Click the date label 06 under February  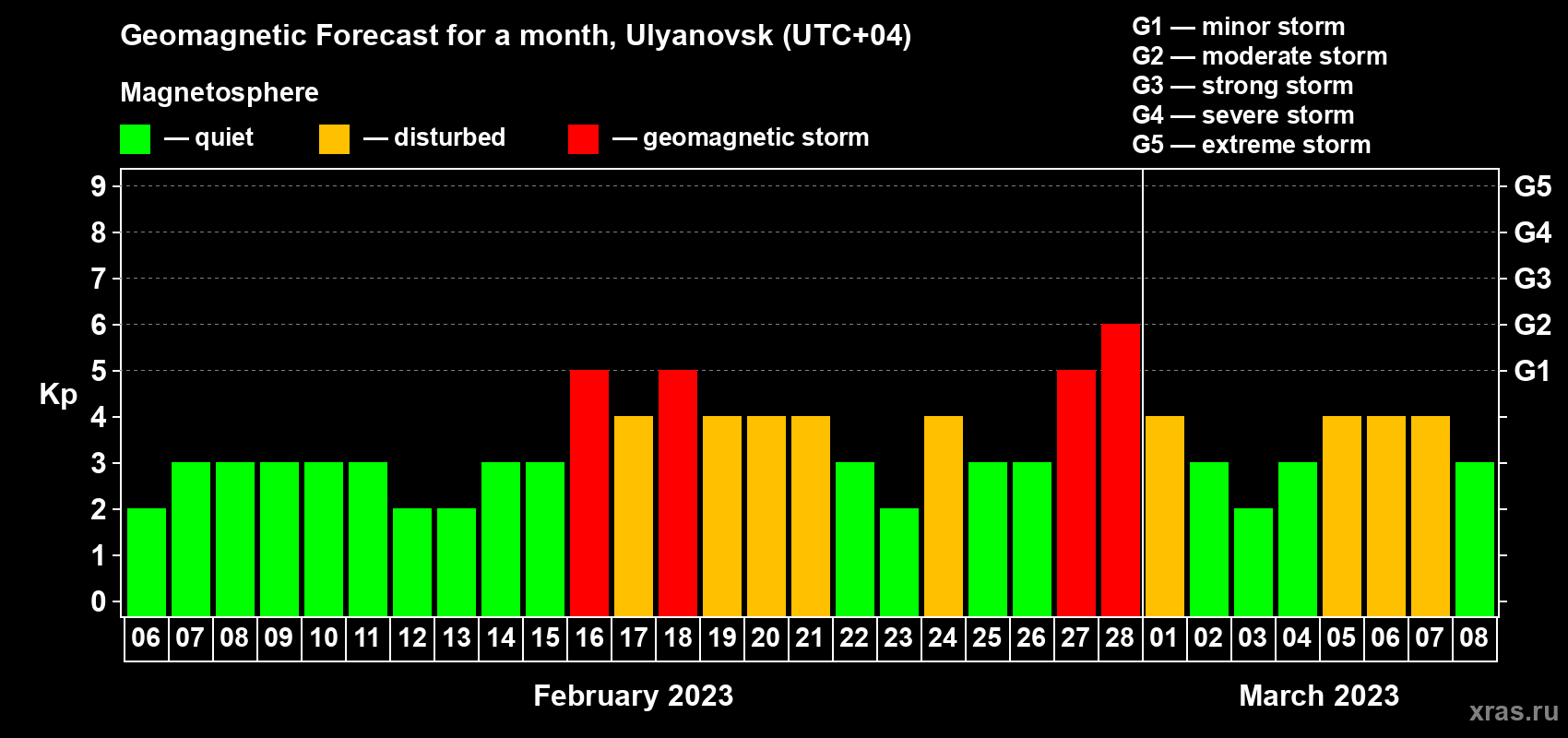[x=146, y=638]
